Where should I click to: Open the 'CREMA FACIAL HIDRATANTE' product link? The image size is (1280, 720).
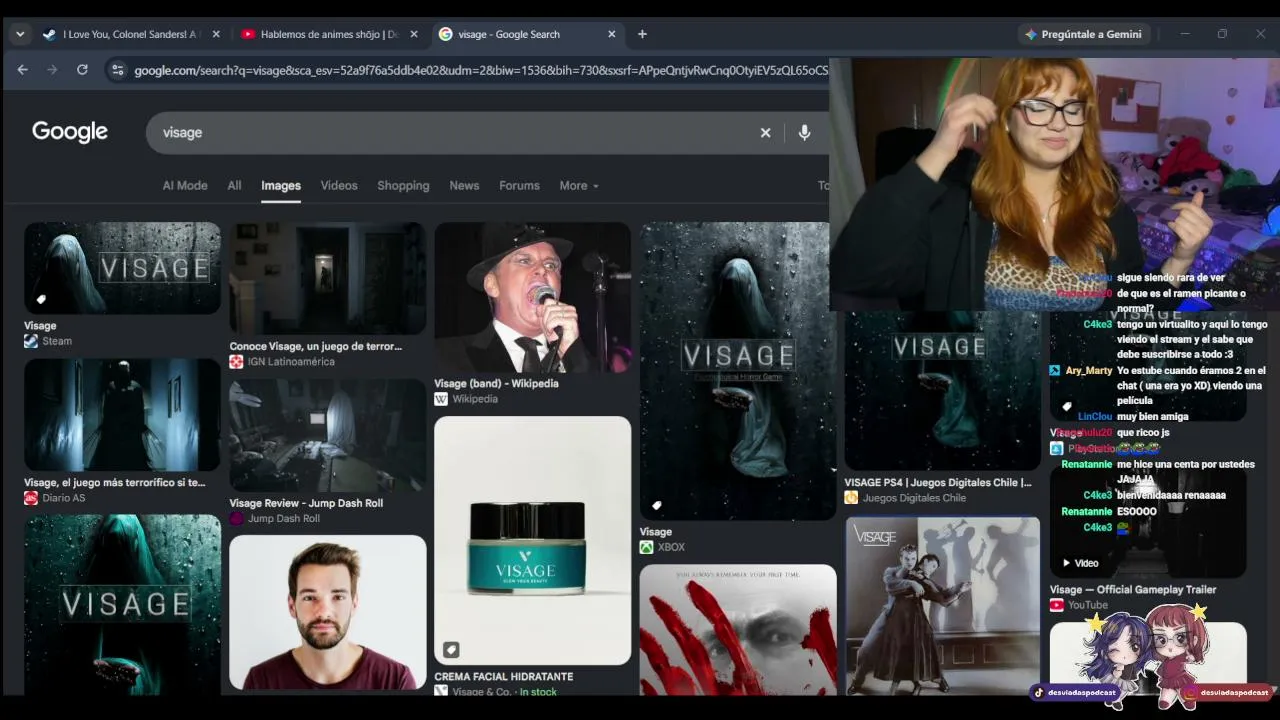click(503, 676)
